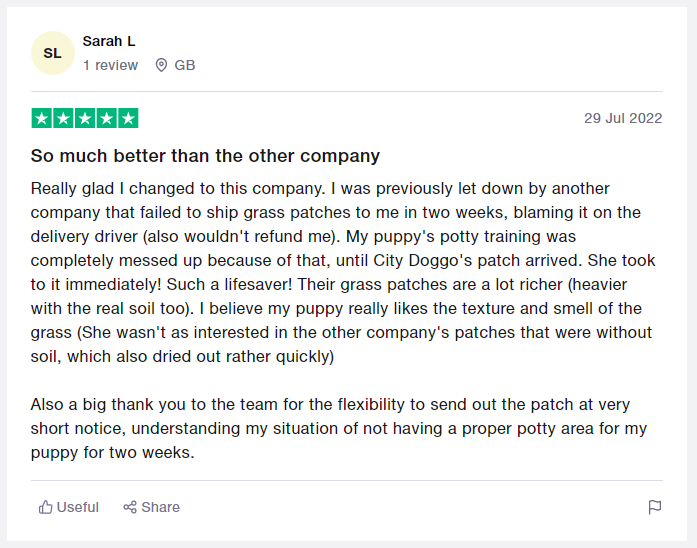
Task: Click the review date 29 Jul 2022
Action: click(x=623, y=118)
